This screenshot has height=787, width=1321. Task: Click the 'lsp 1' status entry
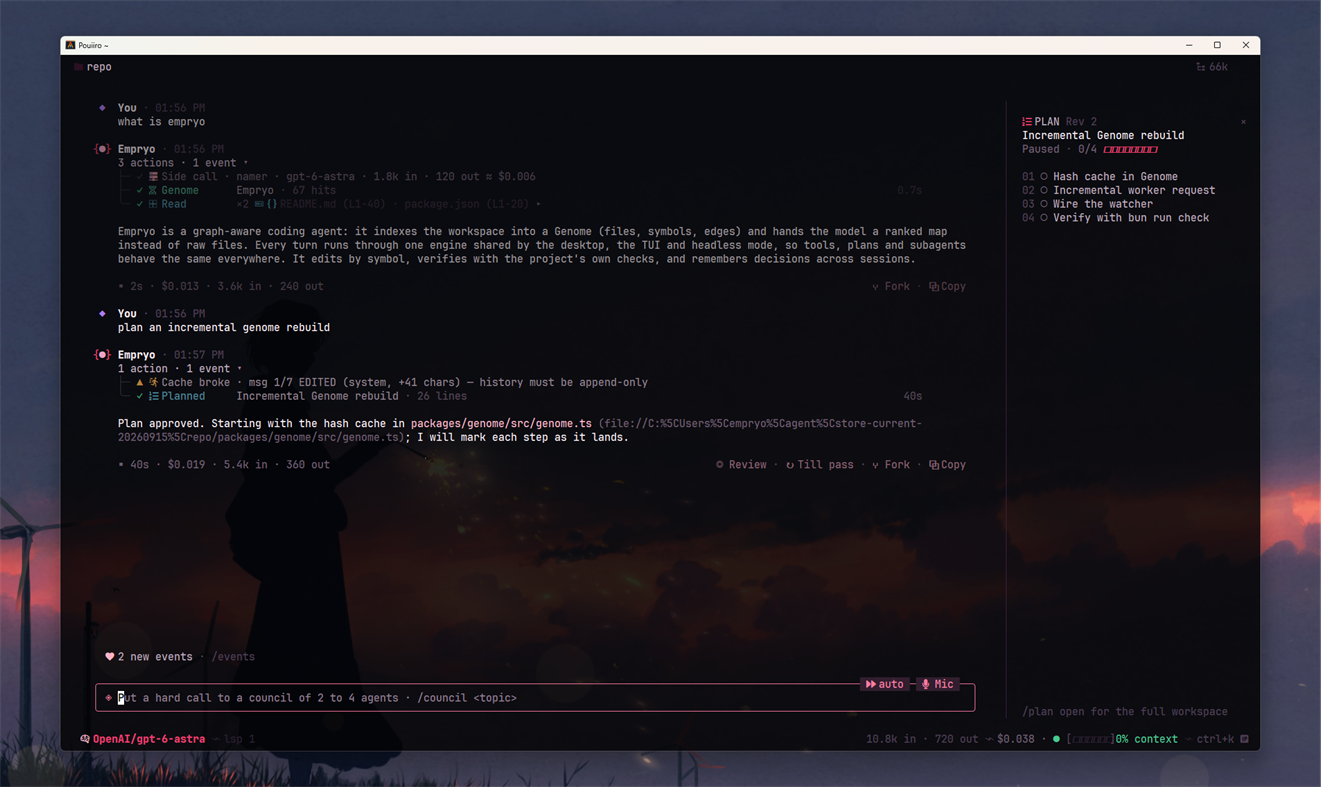pyautogui.click(x=239, y=739)
